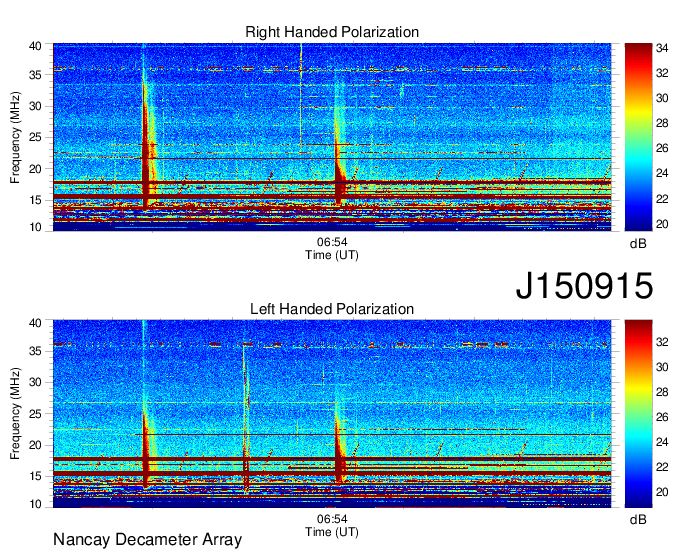Click the 30 MHz tick on right-handed plot
The width and height of the screenshot is (680, 552).
35,106
